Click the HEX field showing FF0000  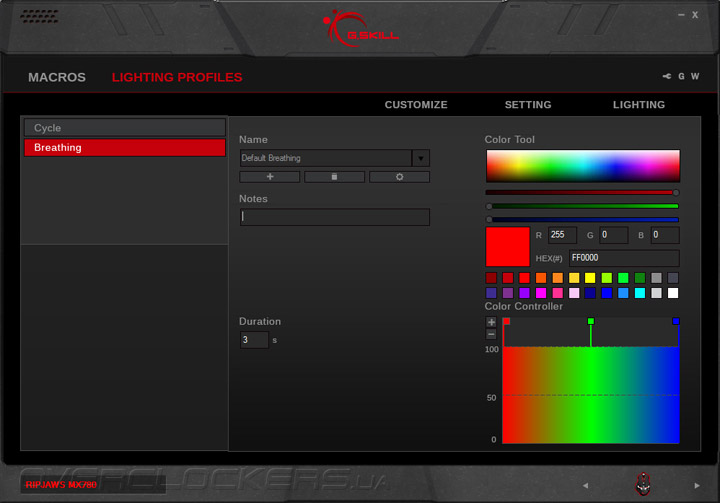[624, 258]
